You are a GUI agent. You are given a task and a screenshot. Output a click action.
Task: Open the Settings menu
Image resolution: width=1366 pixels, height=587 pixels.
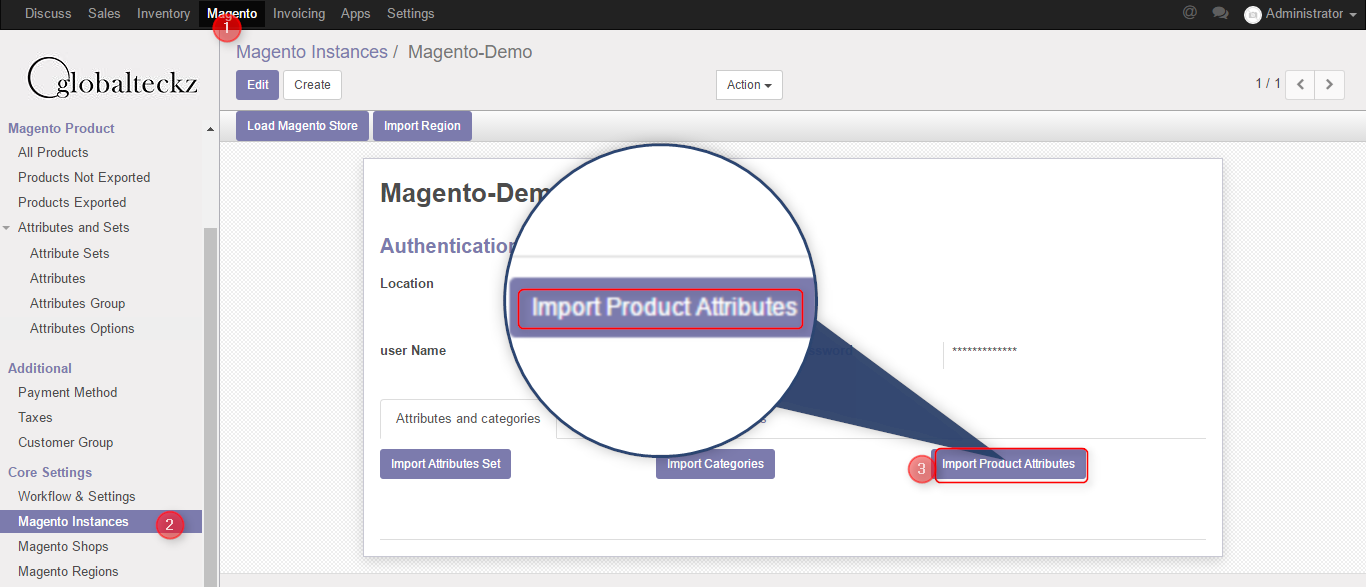pyautogui.click(x=411, y=14)
